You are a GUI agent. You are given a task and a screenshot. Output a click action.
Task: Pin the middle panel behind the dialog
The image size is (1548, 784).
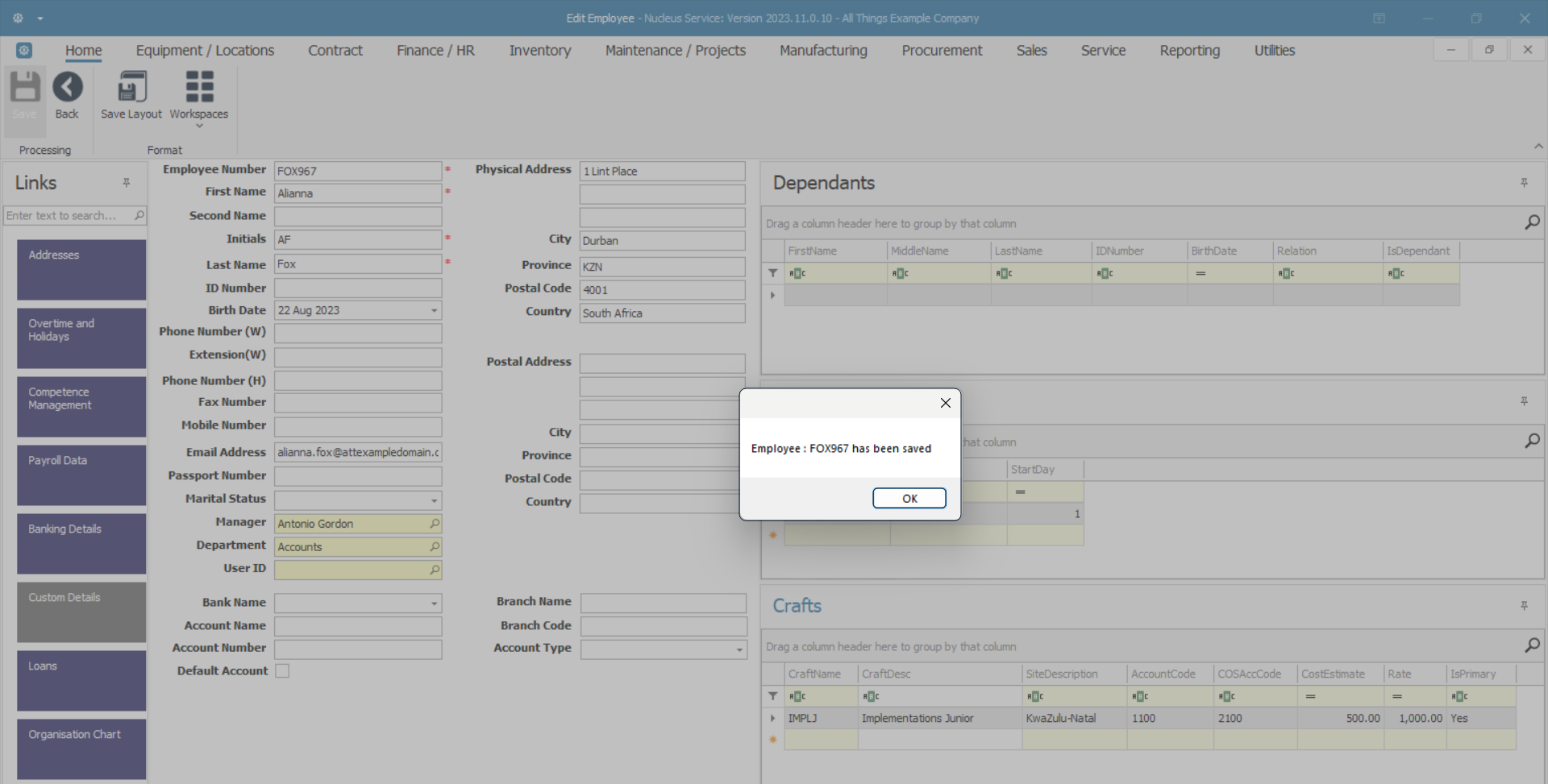[1524, 401]
